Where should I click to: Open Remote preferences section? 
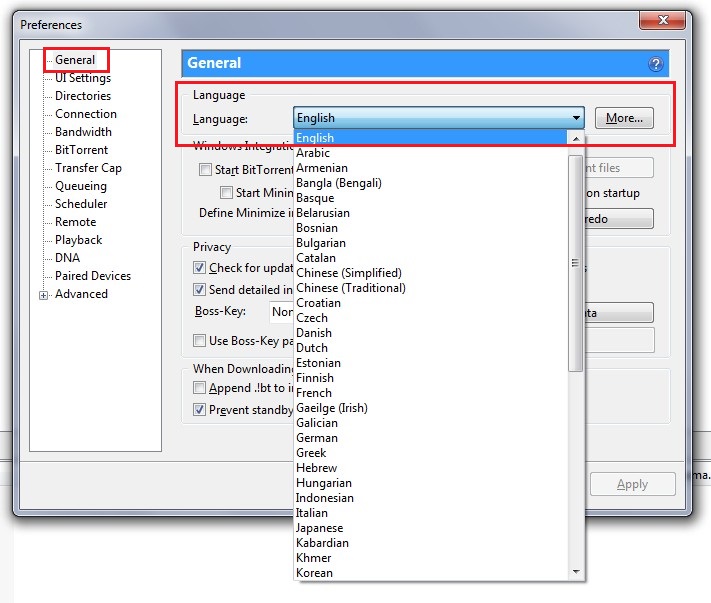coord(76,222)
